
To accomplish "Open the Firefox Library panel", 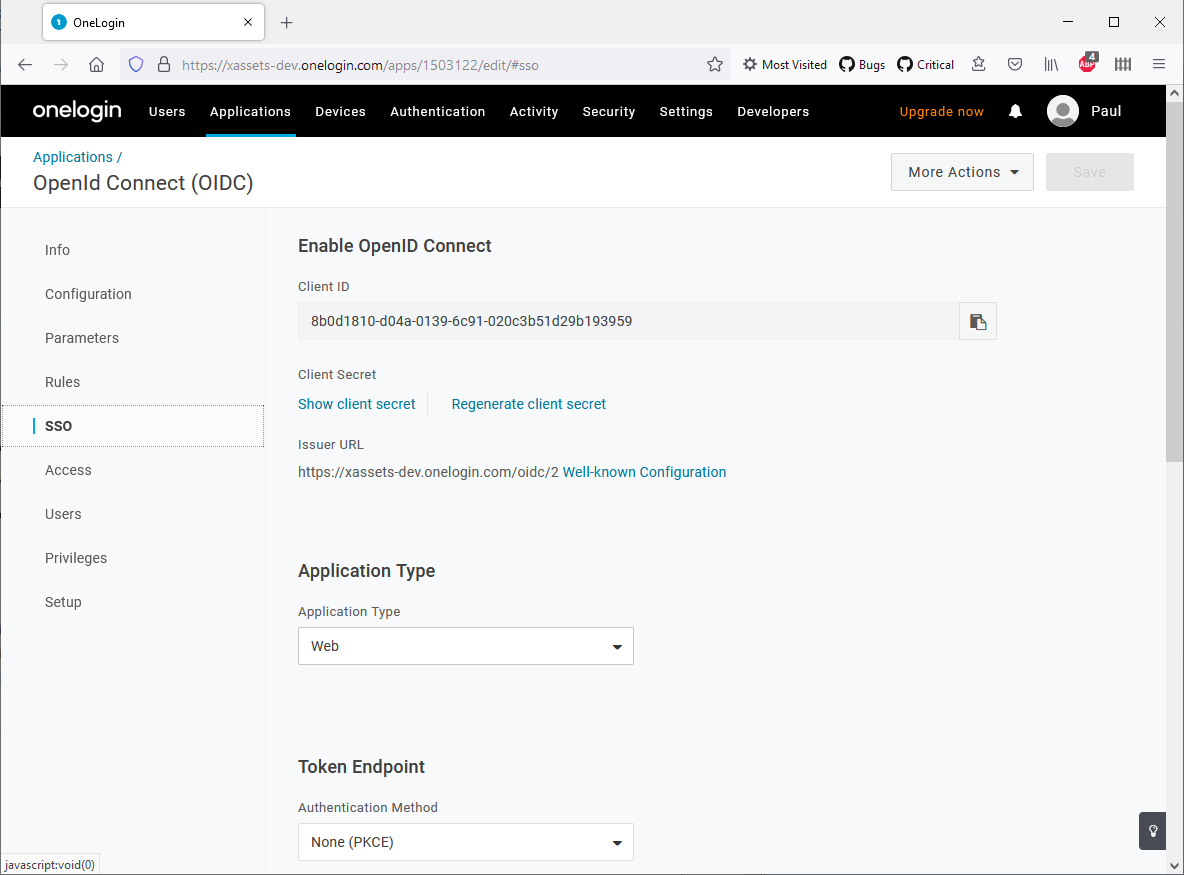I will 1051,63.
